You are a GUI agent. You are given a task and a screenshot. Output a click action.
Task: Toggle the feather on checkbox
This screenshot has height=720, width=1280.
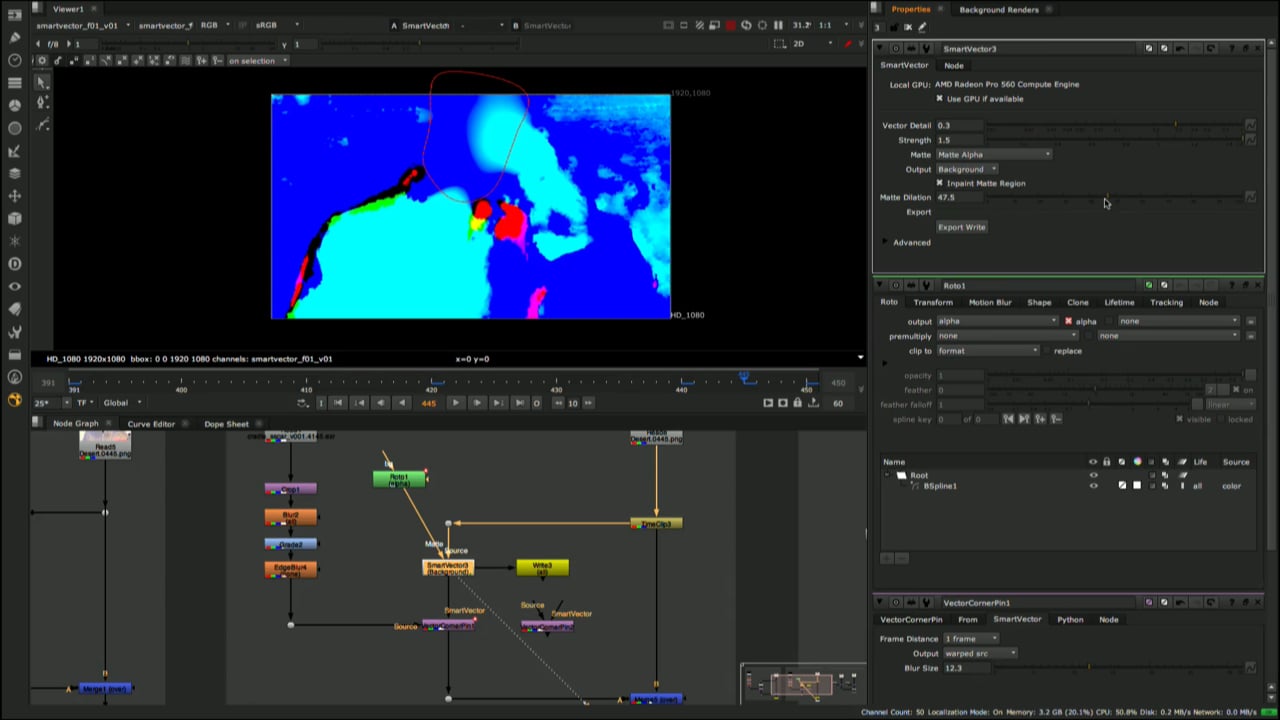(1236, 390)
